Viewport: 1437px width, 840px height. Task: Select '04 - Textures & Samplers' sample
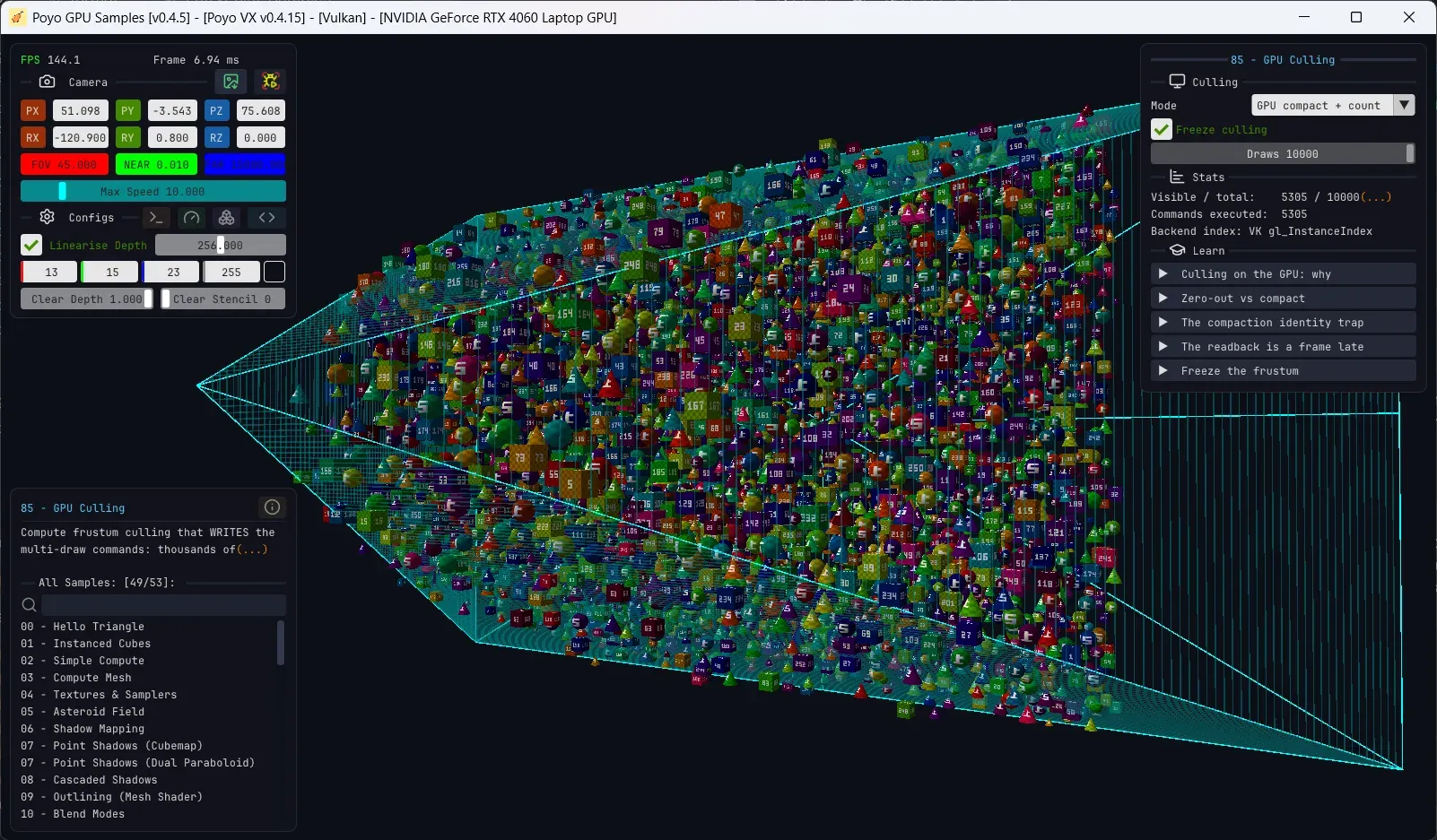pyautogui.click(x=99, y=694)
